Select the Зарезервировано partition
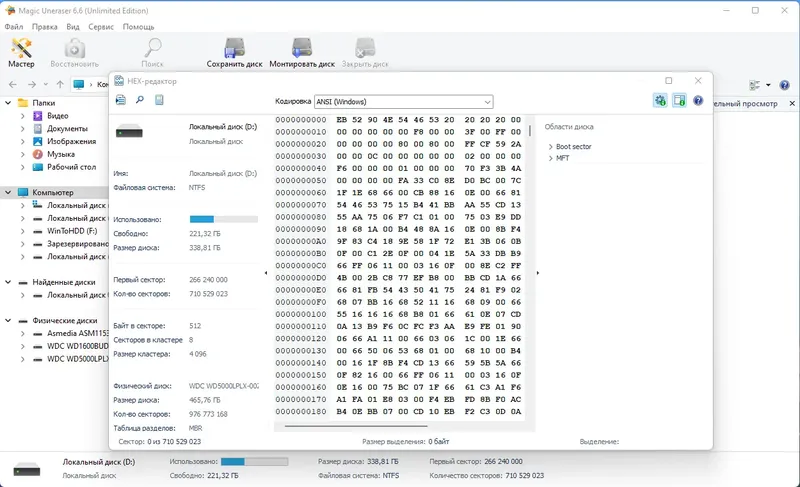The image size is (800, 487). point(78,244)
